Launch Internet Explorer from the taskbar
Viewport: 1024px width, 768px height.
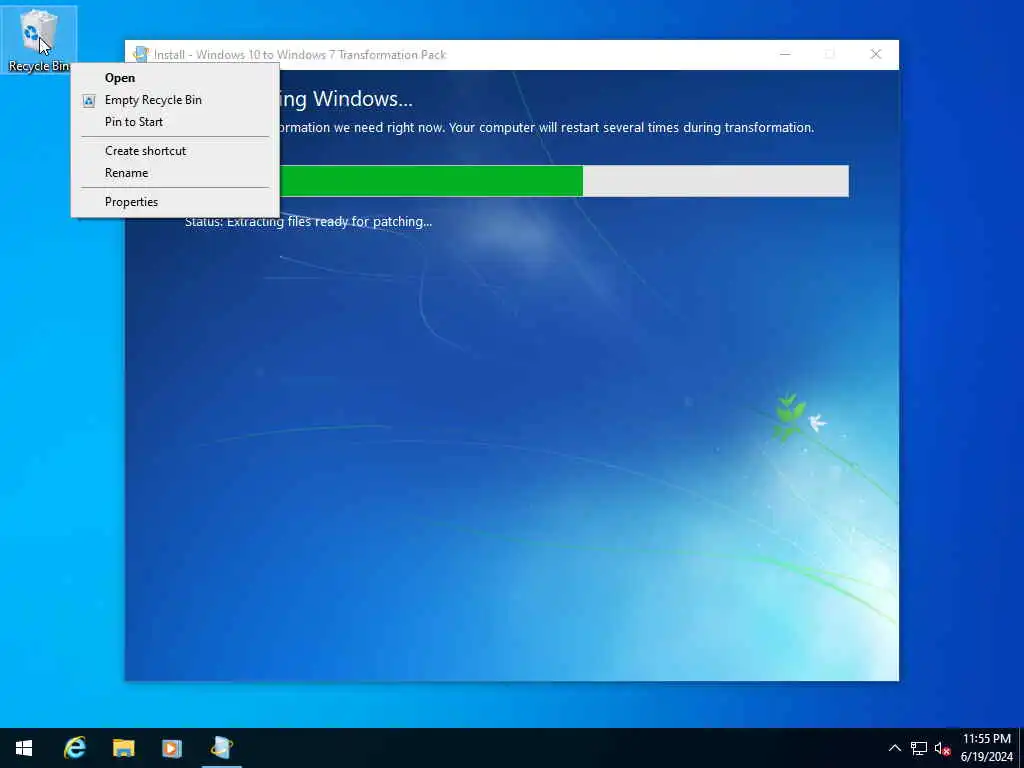(74, 748)
